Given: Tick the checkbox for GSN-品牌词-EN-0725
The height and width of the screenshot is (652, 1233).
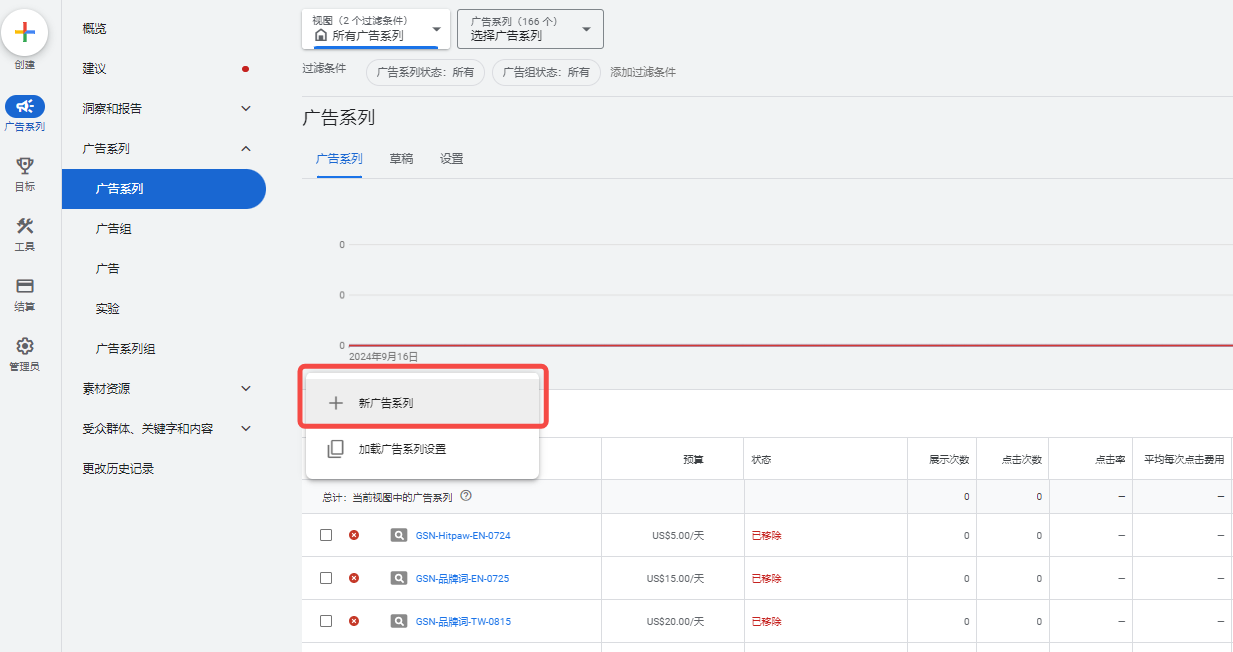Looking at the screenshot, I should [x=326, y=578].
